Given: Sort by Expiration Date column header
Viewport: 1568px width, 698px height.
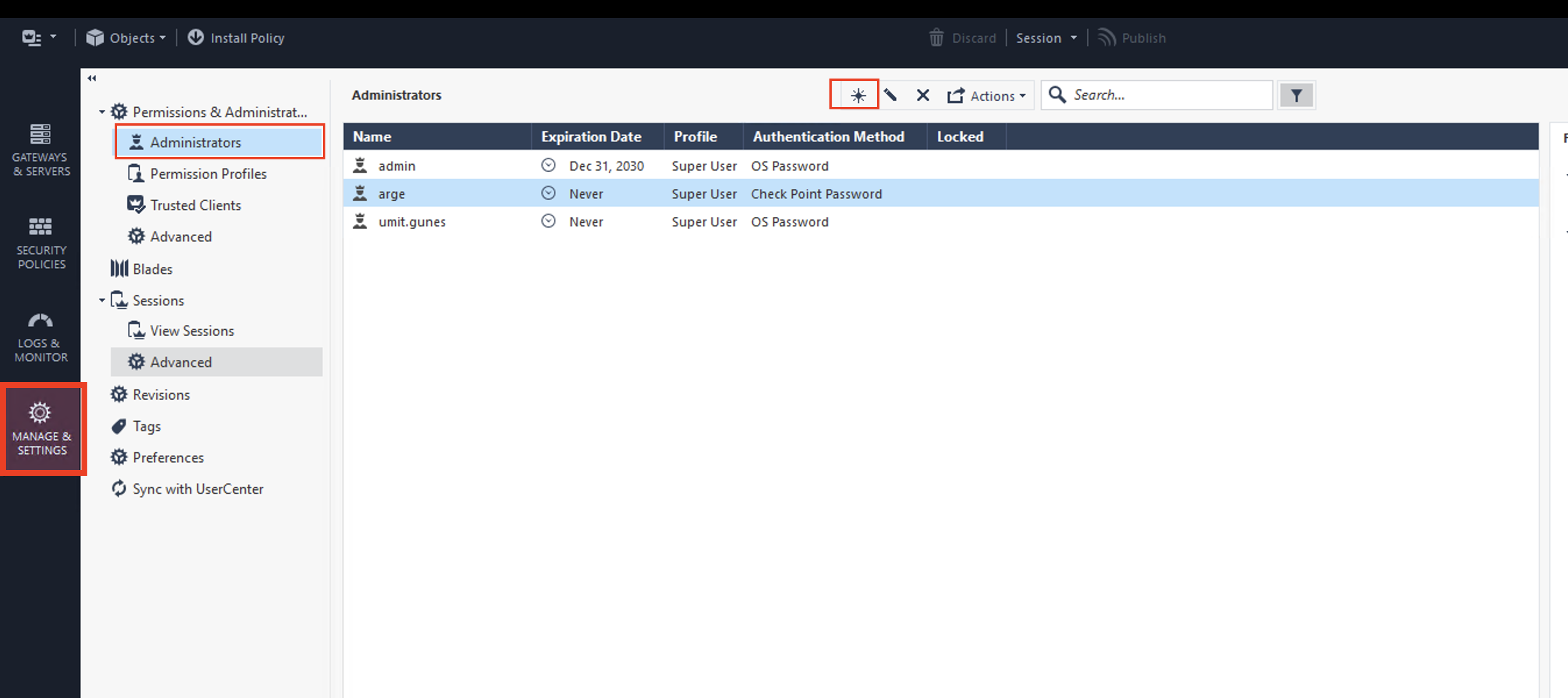Looking at the screenshot, I should pyautogui.click(x=598, y=136).
